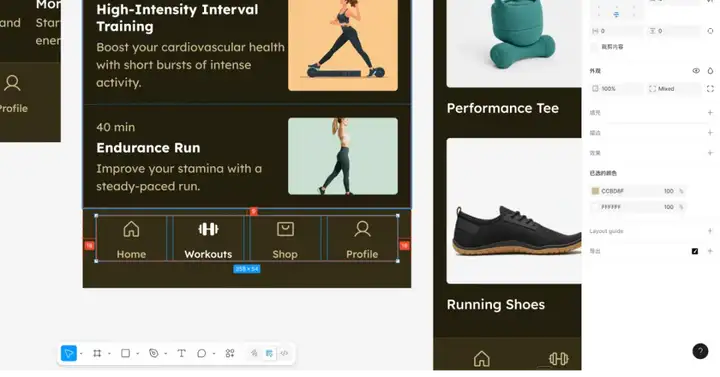Image resolution: width=720 pixels, height=377 pixels.
Task: Click the Profile icon in the left frame
Action: [x=12, y=83]
